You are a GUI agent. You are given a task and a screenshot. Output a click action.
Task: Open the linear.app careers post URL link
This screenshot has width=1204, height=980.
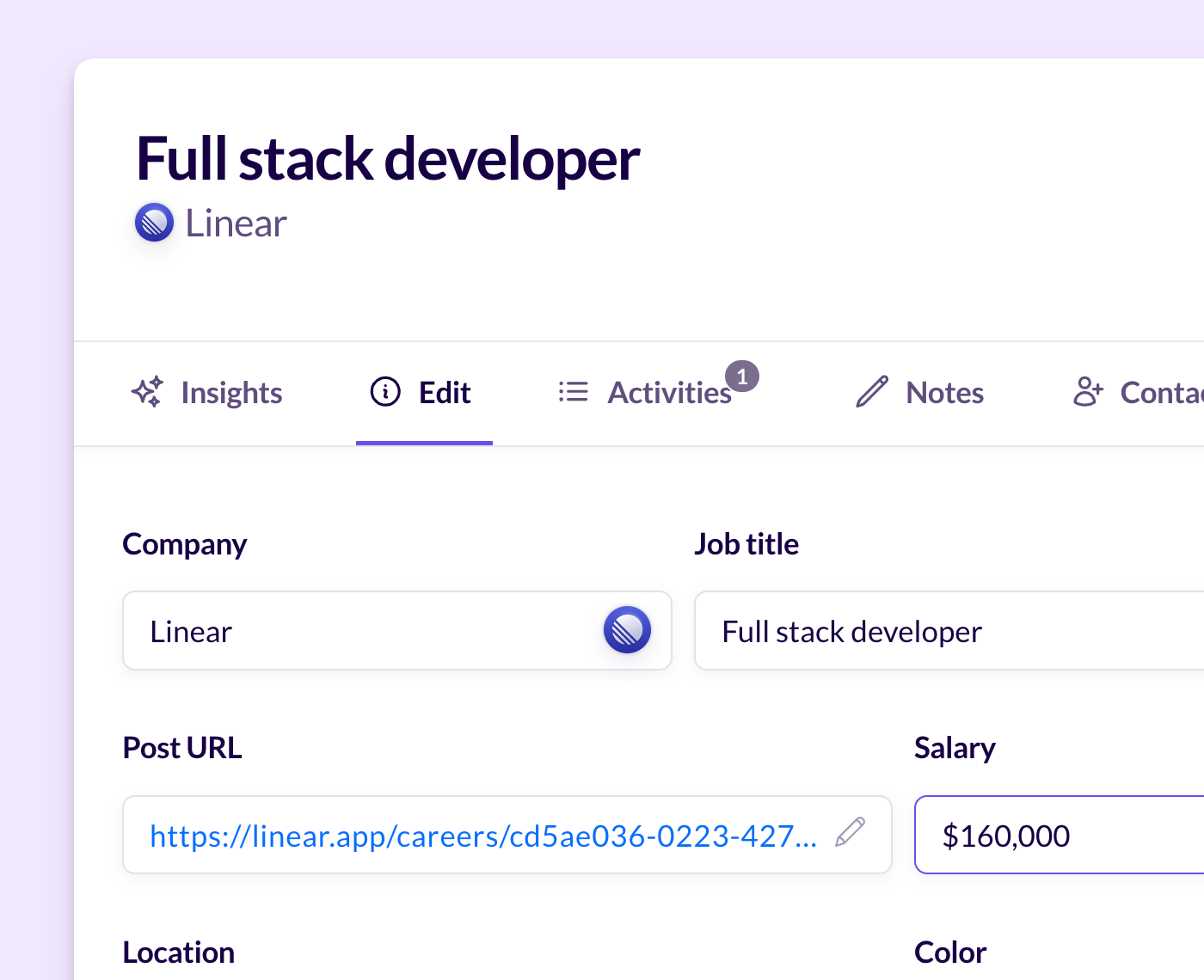coord(483,836)
